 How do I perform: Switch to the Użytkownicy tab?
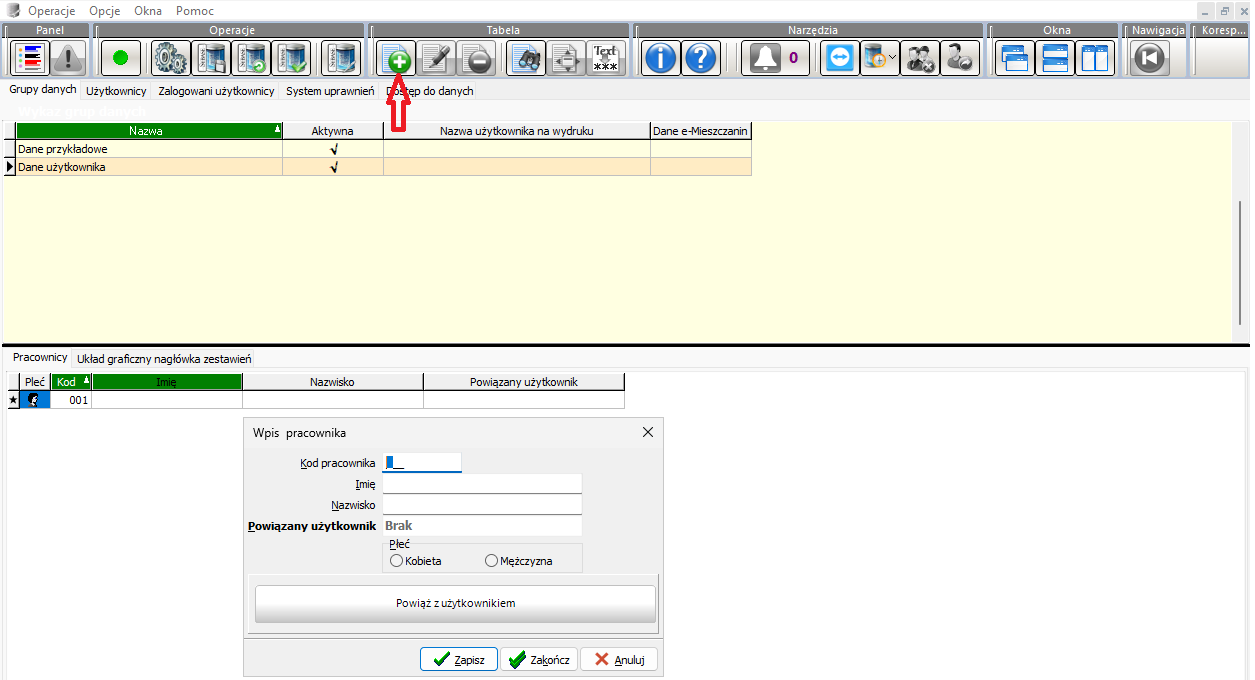(x=116, y=91)
